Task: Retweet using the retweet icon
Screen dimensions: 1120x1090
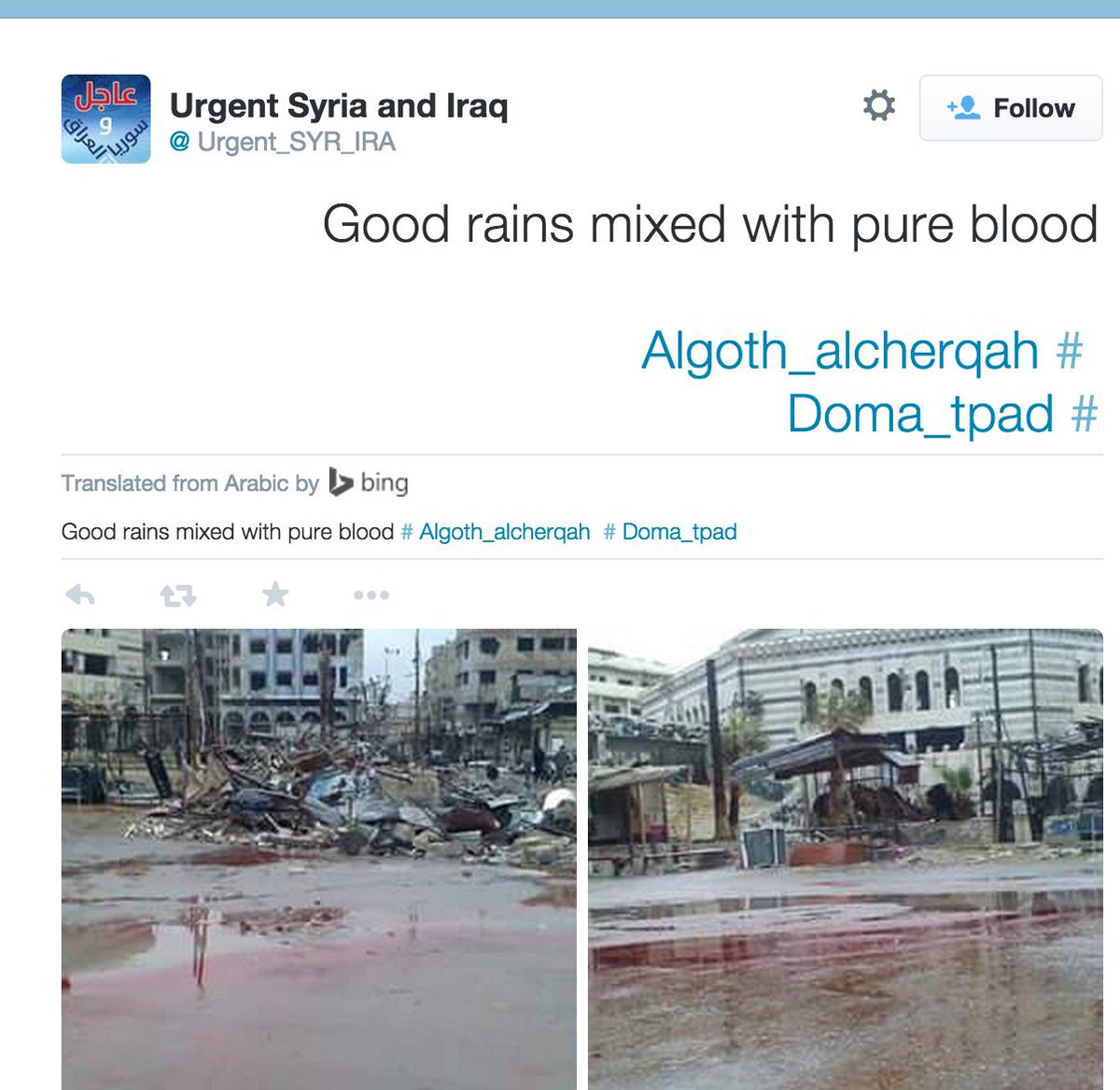Action: coord(177,594)
